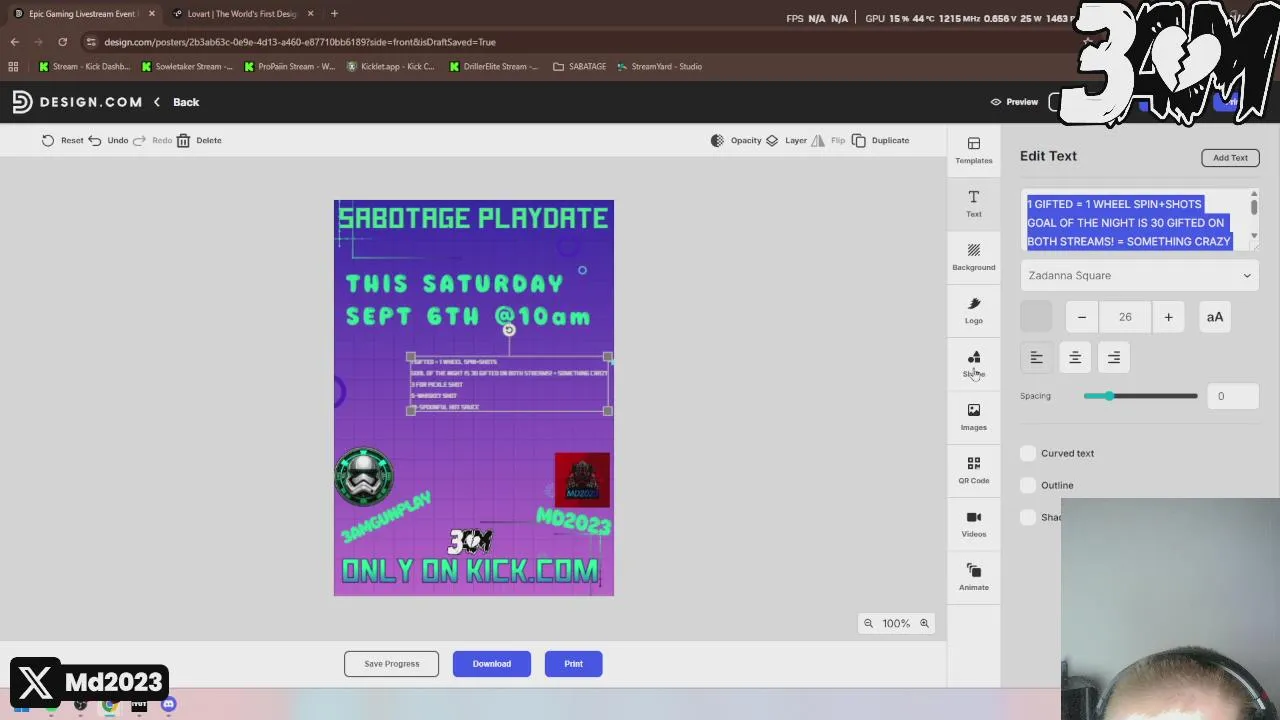Click the Save Progress button
This screenshot has height=720, width=1280.
tap(391, 664)
